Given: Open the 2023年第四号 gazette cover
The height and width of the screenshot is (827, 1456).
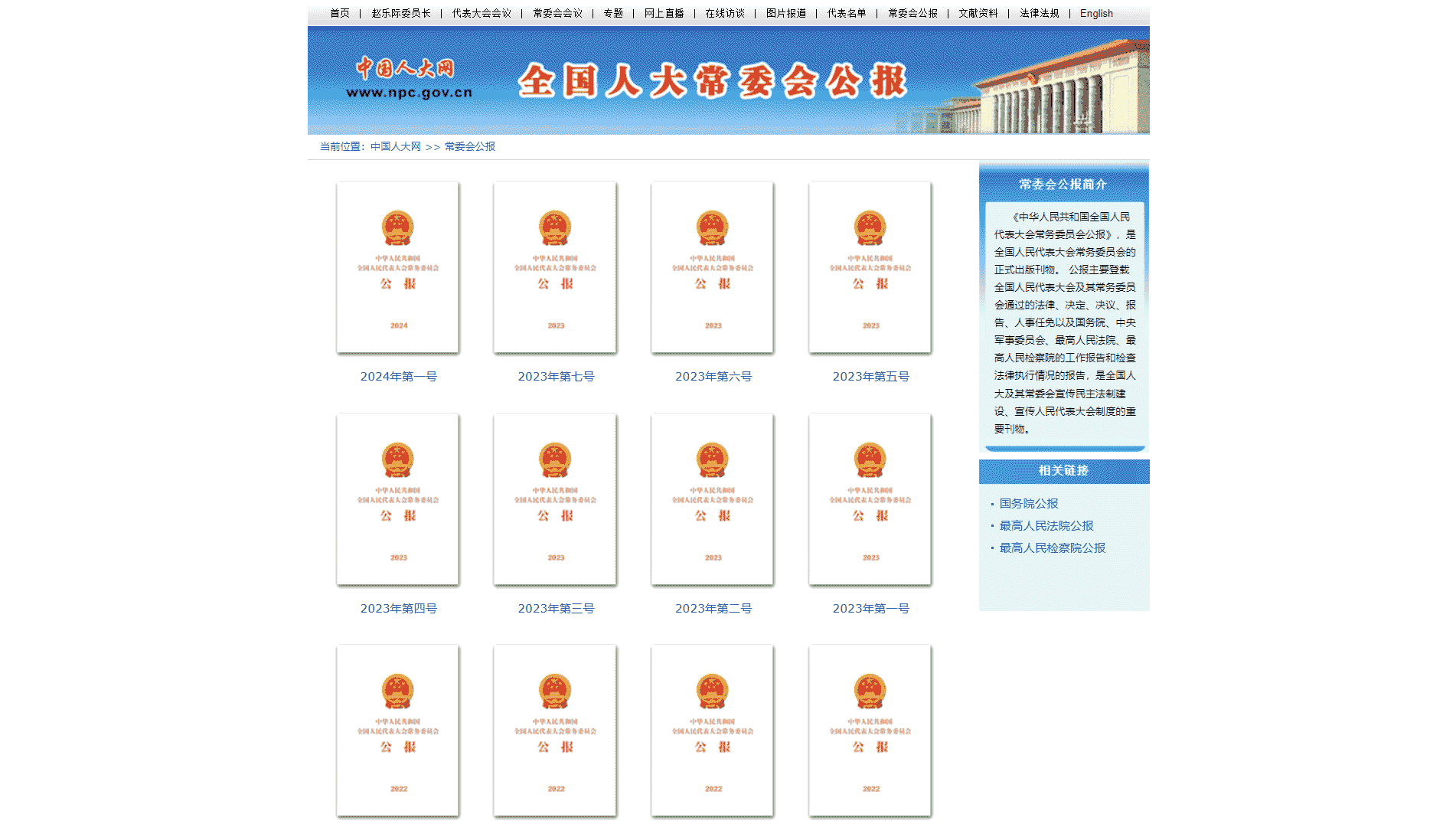Looking at the screenshot, I should (x=398, y=499).
